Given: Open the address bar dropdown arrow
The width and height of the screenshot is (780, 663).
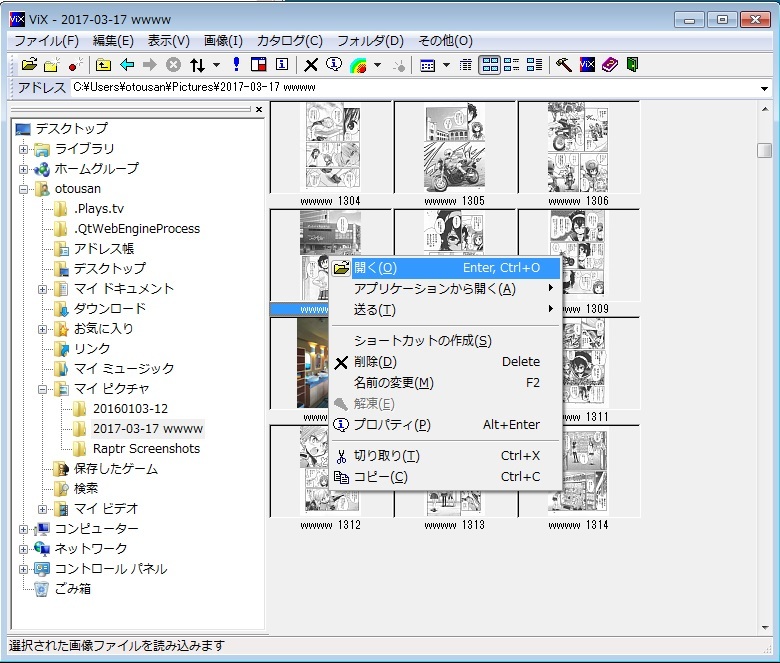Looking at the screenshot, I should [x=764, y=89].
